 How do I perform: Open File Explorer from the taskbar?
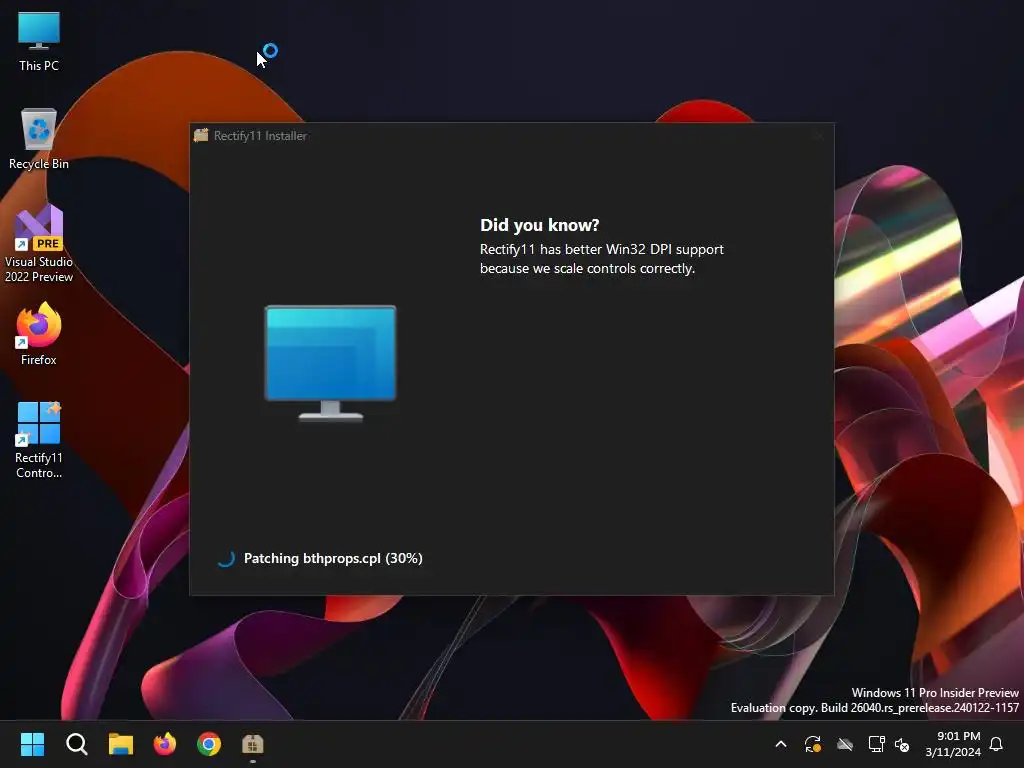121,744
